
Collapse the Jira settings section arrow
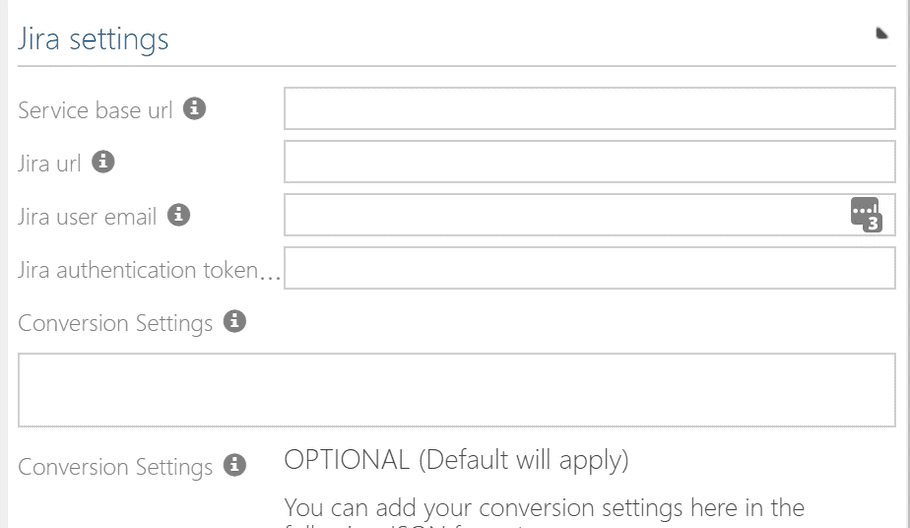click(x=882, y=33)
